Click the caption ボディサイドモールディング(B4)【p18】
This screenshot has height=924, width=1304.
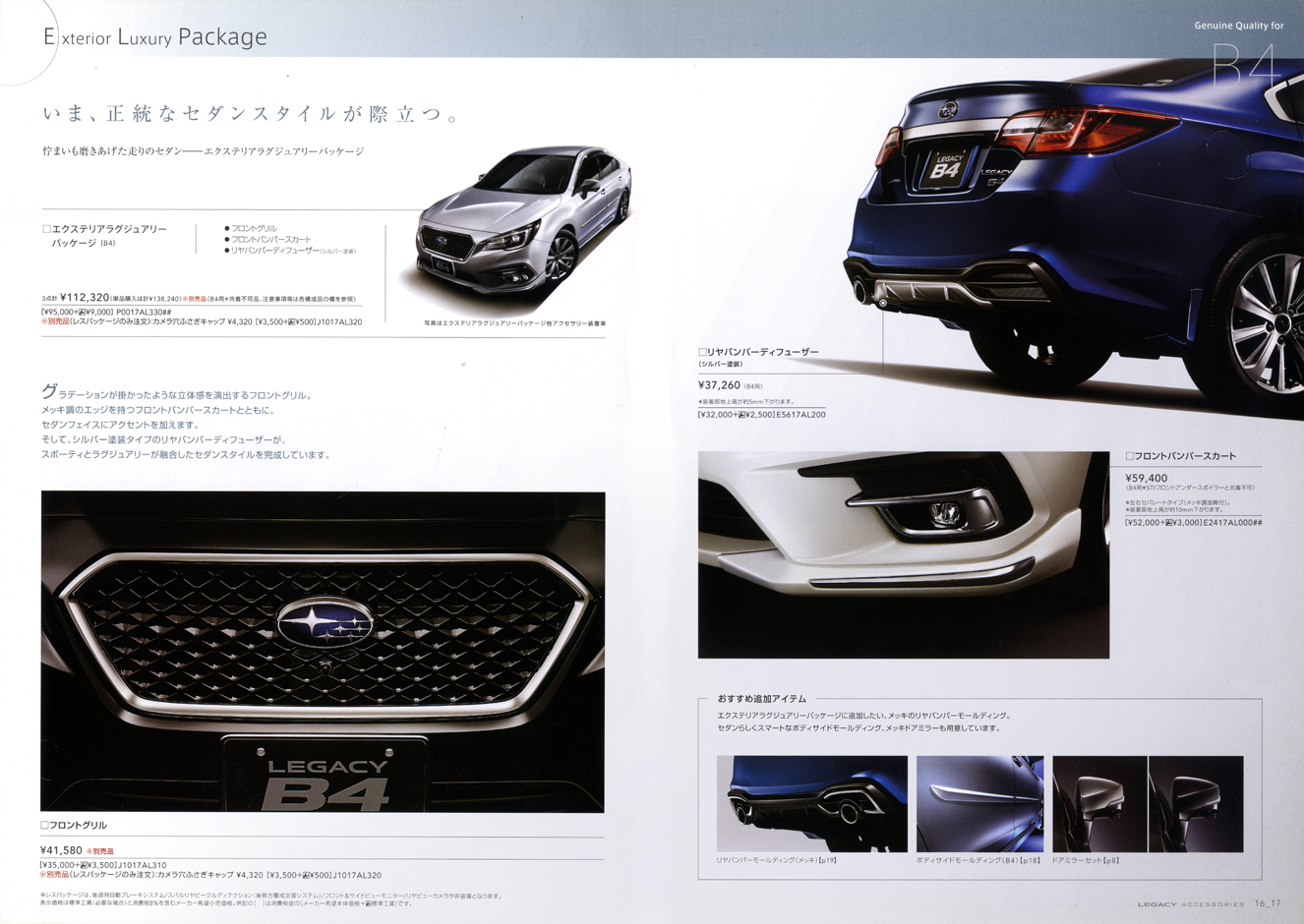click(x=978, y=860)
